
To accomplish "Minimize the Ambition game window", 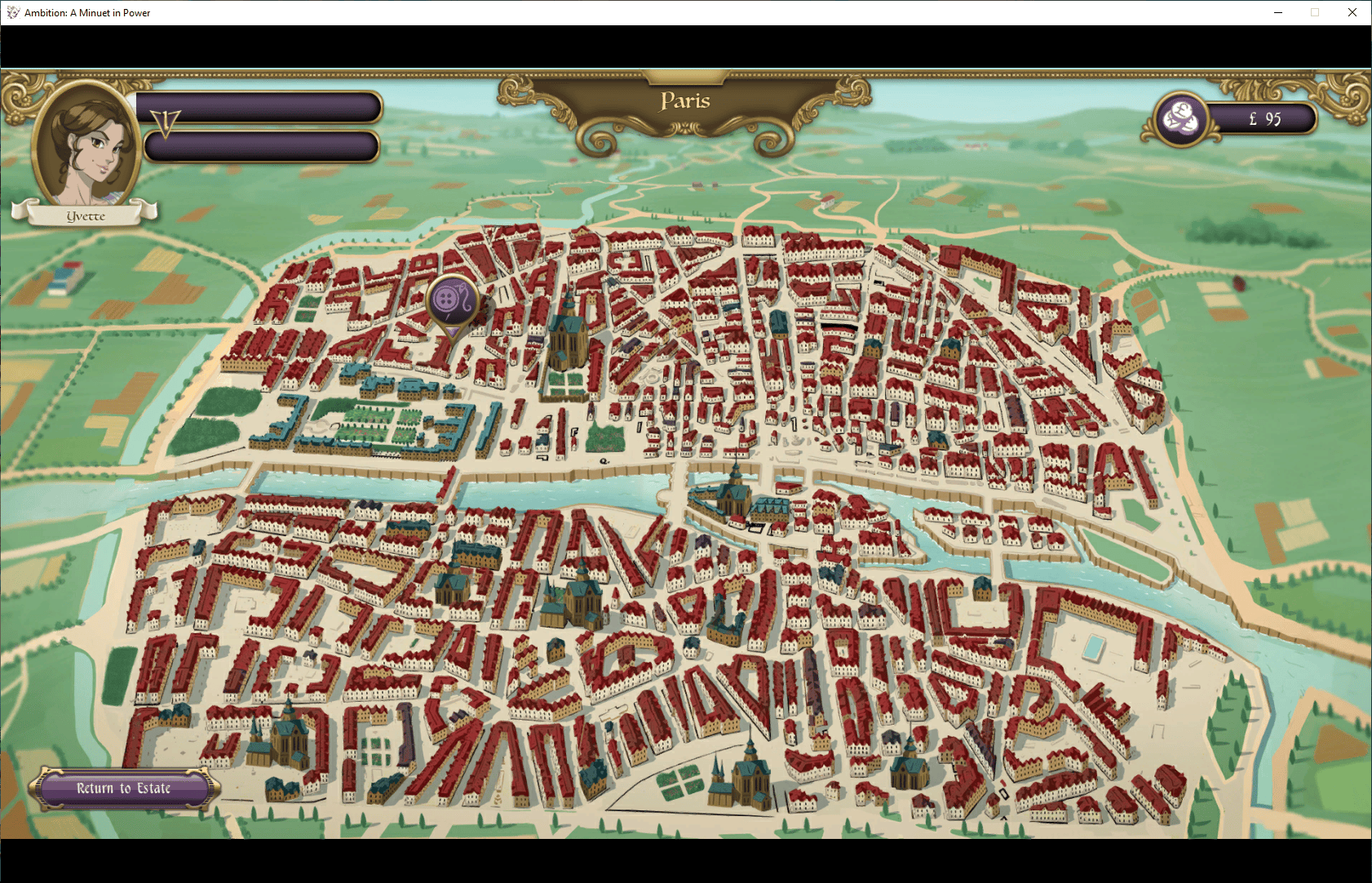I will pyautogui.click(x=1278, y=12).
